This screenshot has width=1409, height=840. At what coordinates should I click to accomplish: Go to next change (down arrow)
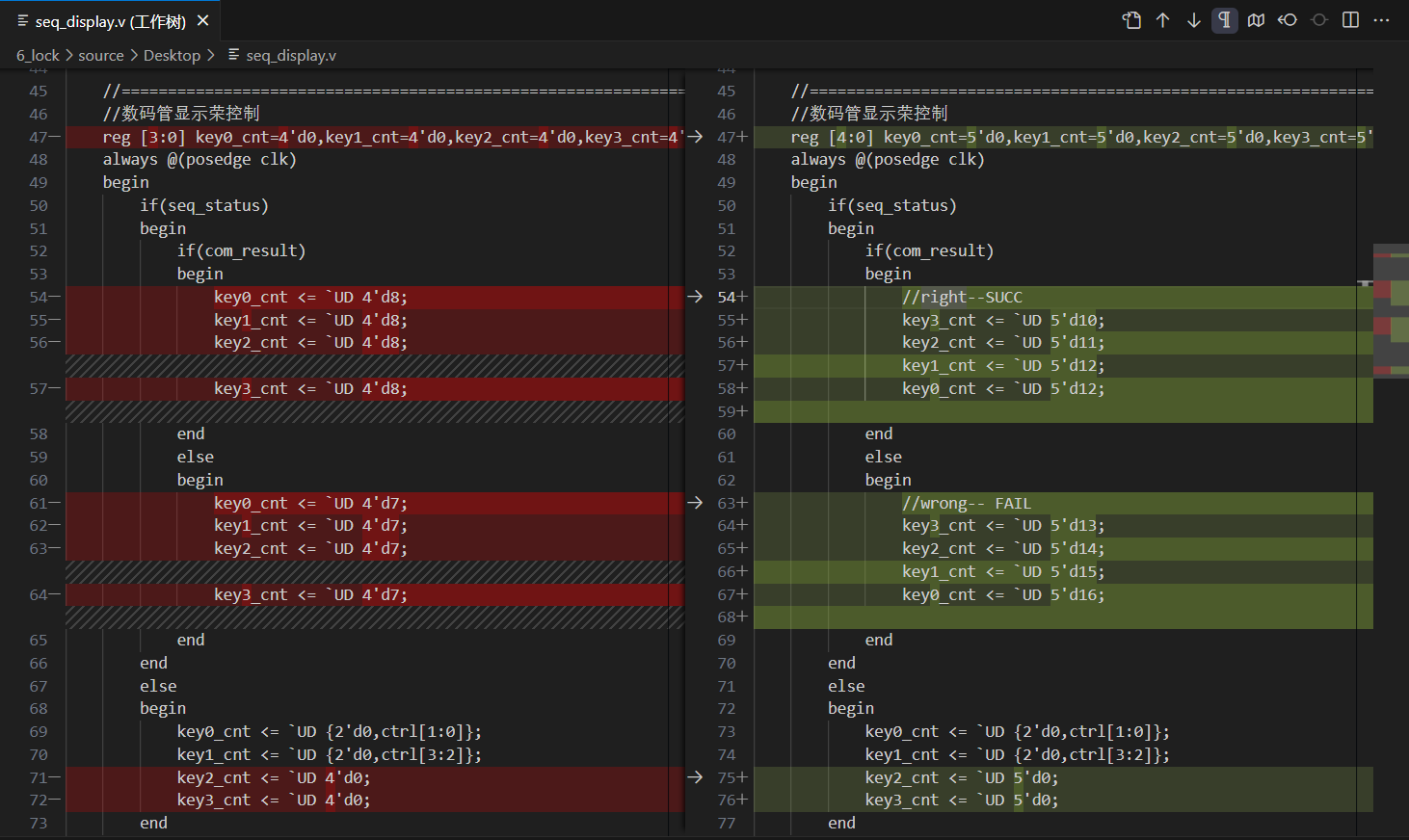coord(1194,20)
